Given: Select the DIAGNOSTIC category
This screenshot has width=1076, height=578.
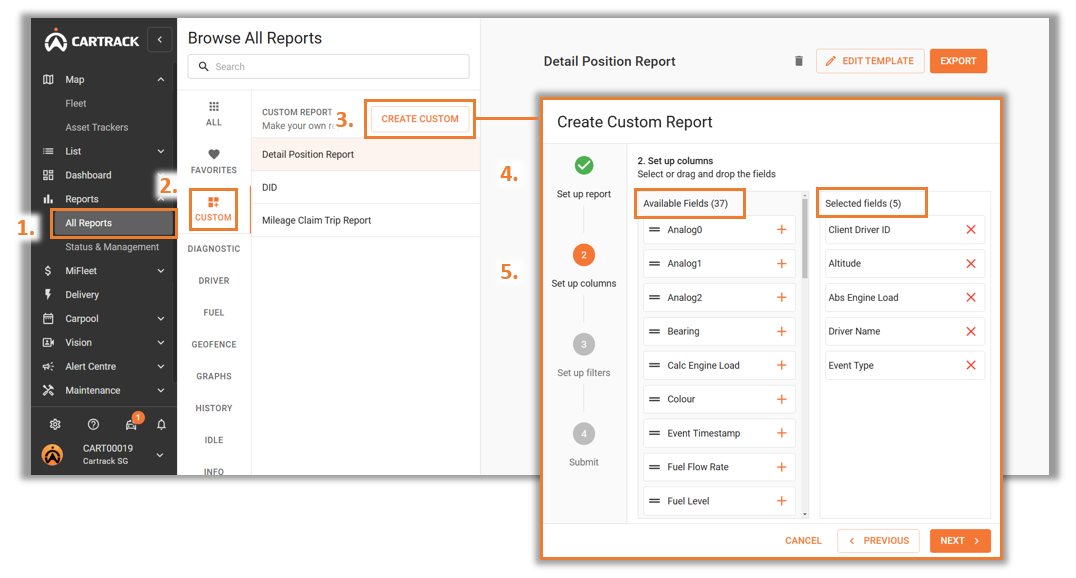Looking at the screenshot, I should (x=214, y=249).
